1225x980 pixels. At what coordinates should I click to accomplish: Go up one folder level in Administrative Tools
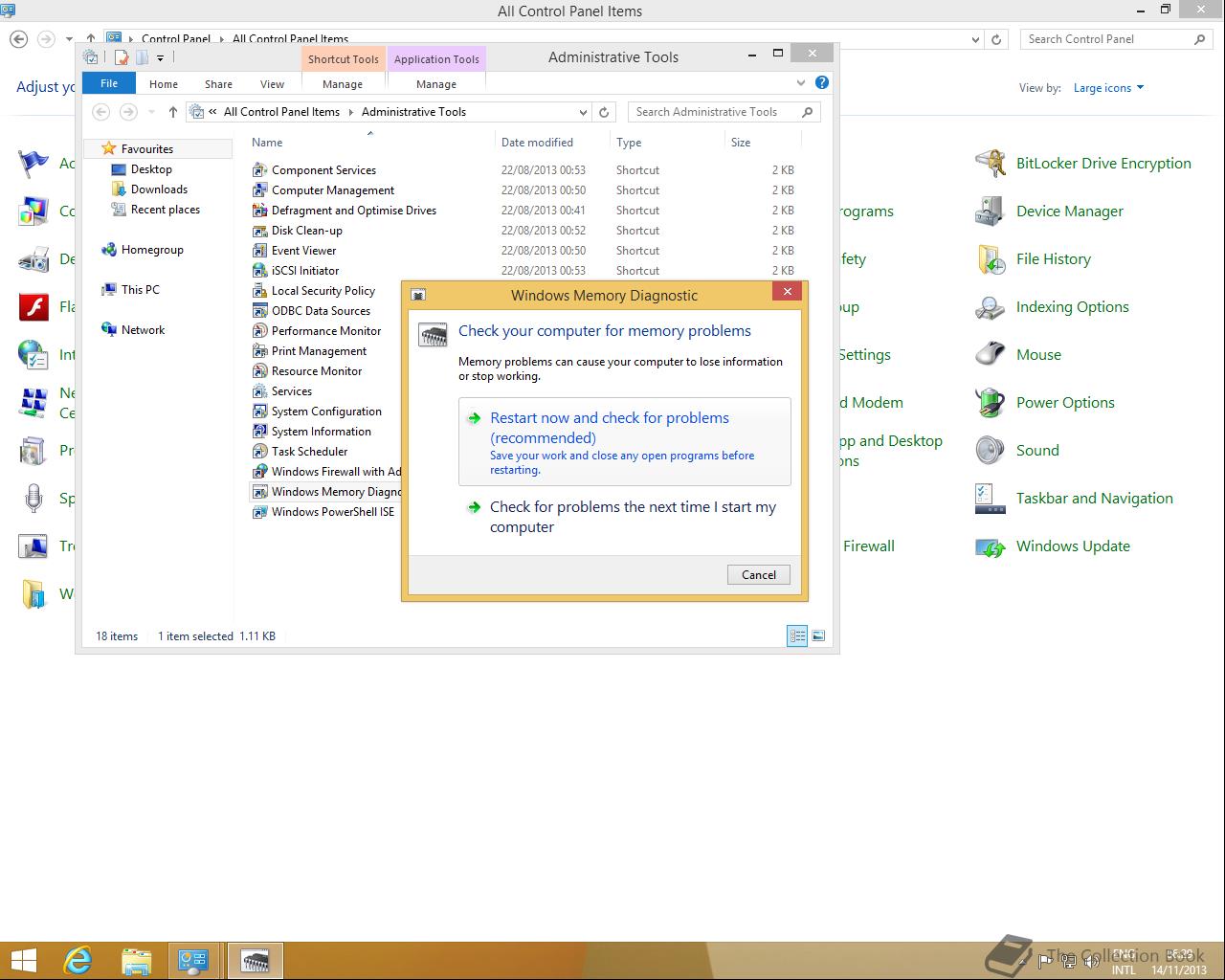point(173,112)
